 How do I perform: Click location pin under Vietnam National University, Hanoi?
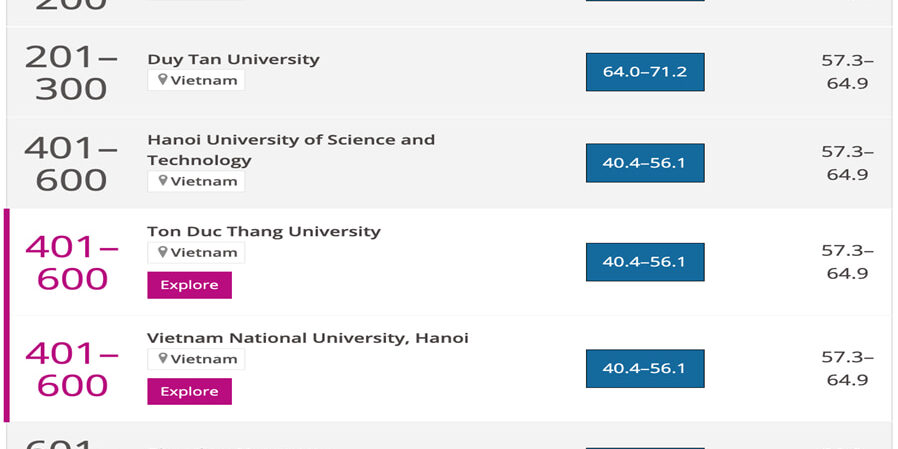point(162,359)
